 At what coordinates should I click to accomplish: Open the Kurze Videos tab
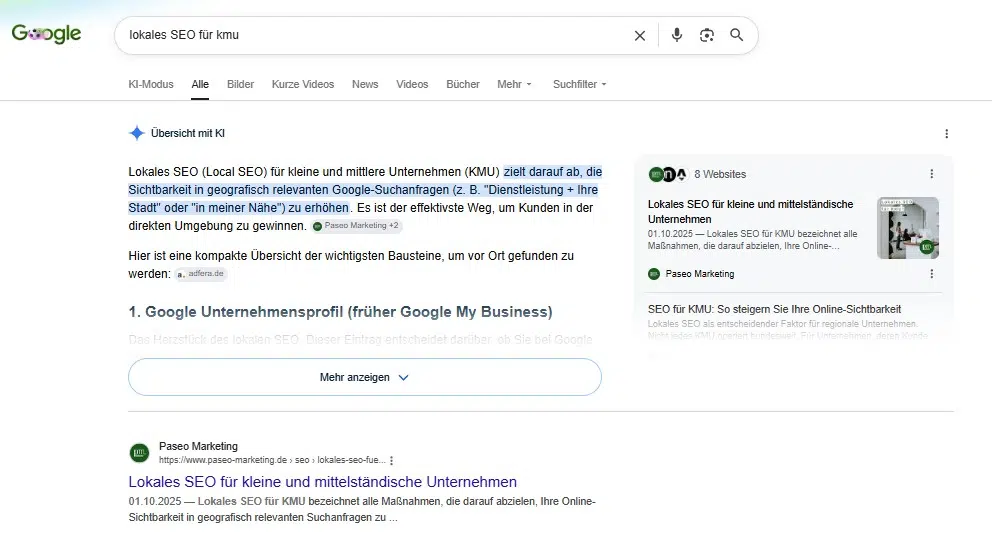303,84
